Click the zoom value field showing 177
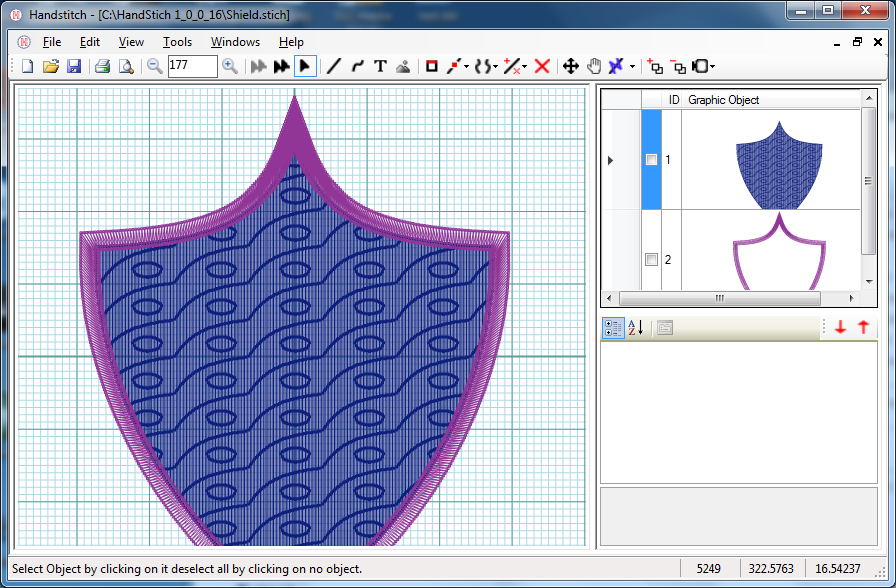 point(193,66)
